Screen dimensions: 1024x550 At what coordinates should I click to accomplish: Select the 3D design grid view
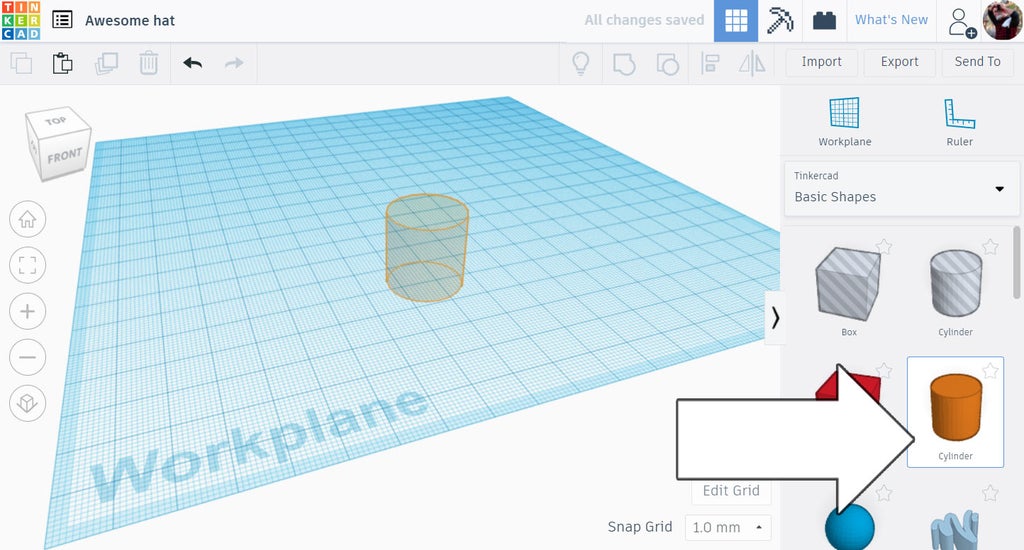736,21
